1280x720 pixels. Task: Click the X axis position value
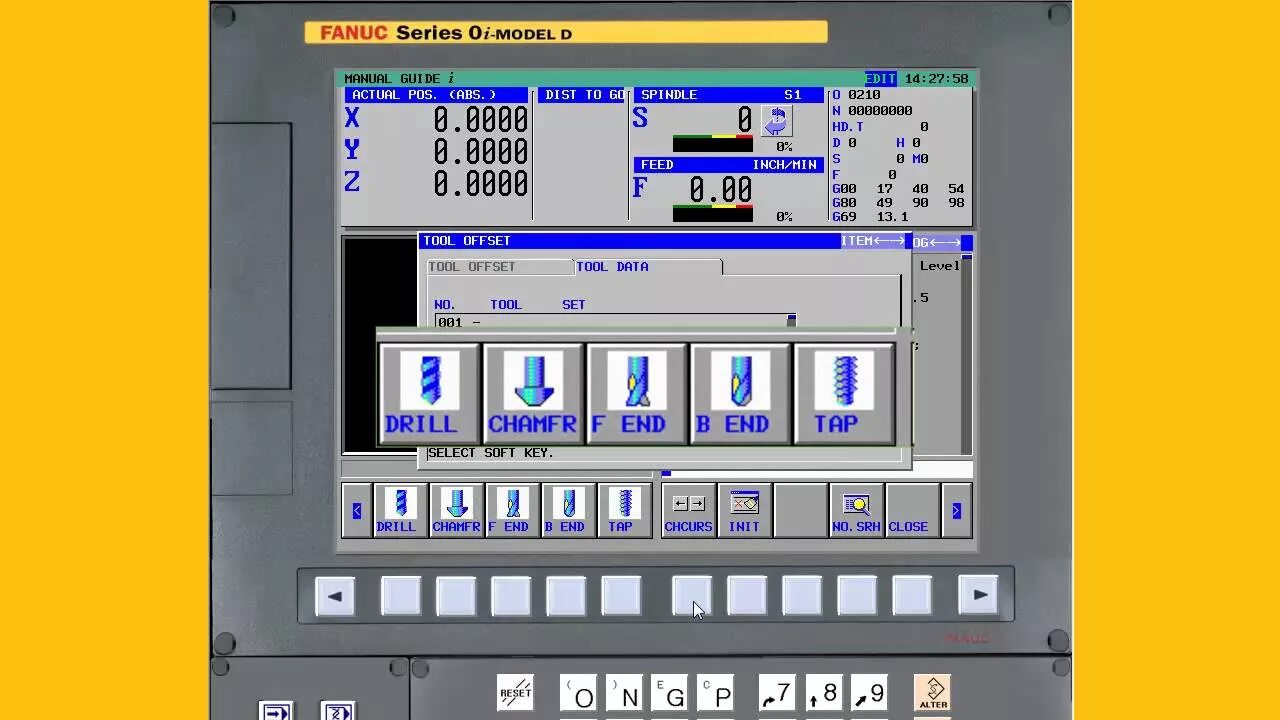tap(480, 120)
